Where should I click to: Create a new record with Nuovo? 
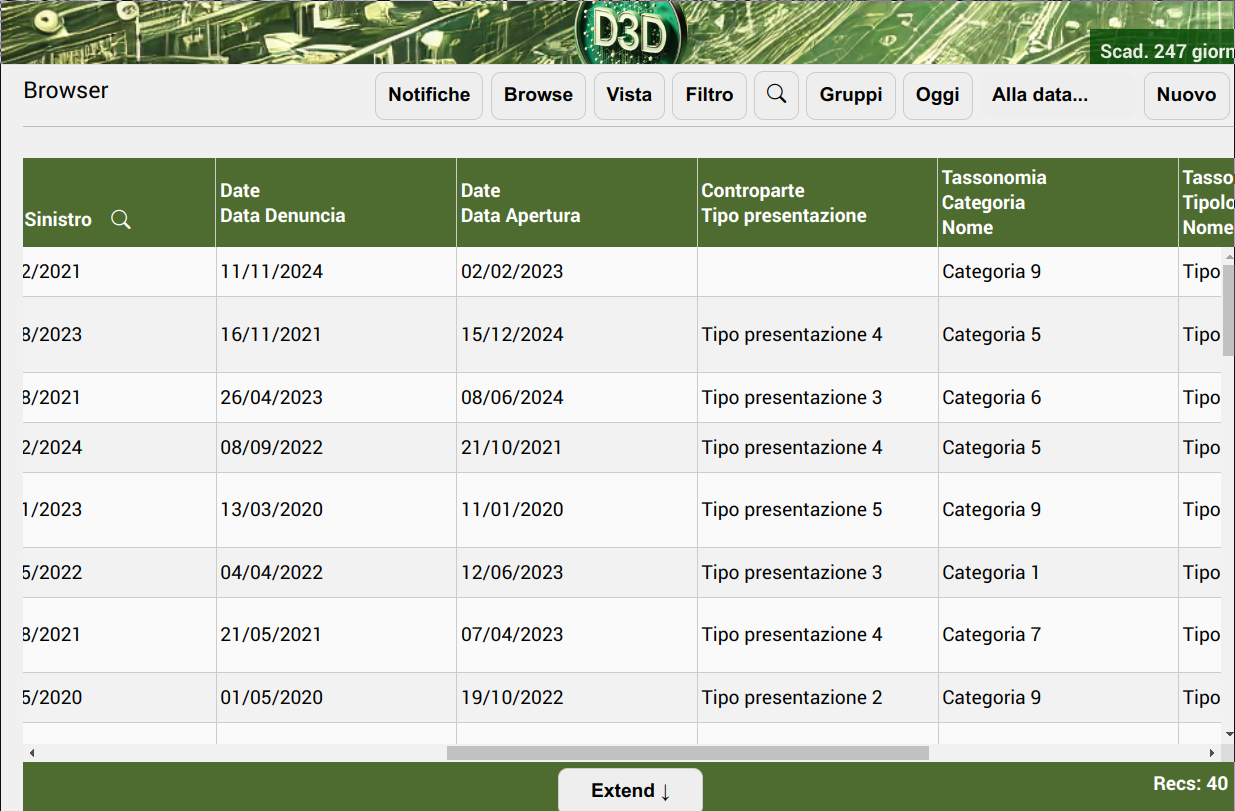click(1186, 95)
